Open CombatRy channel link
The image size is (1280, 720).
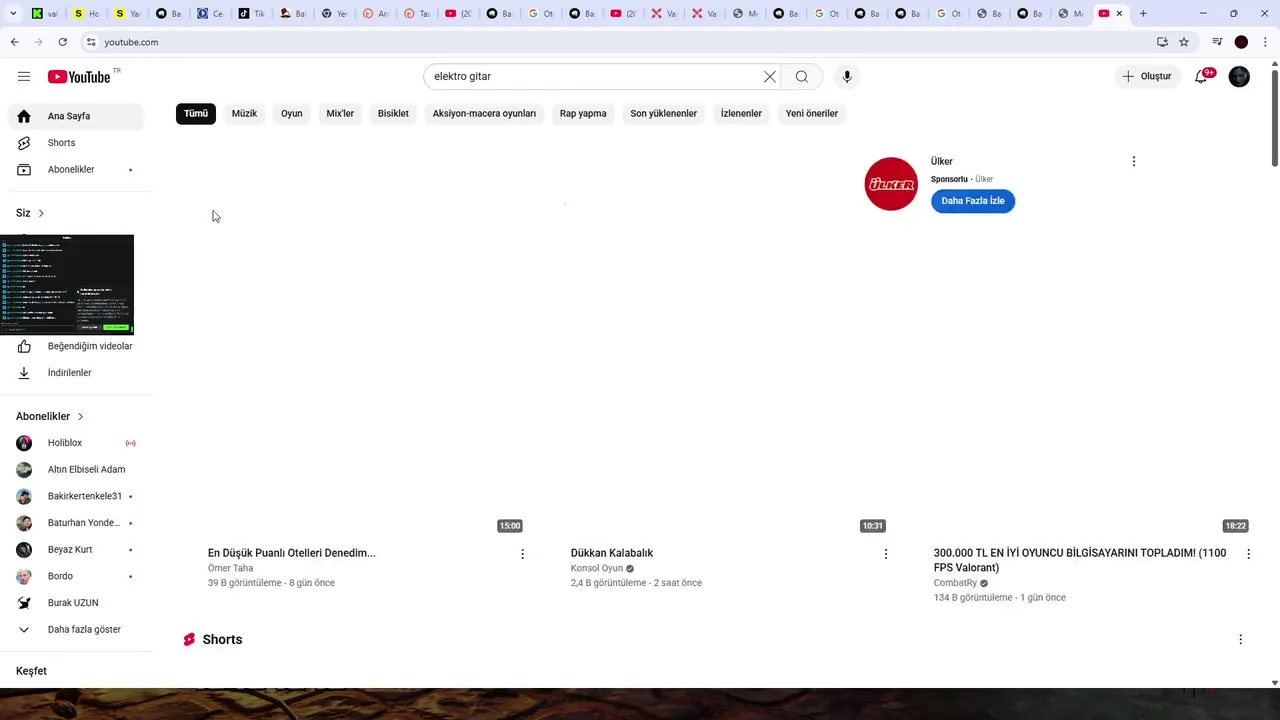pyautogui.click(x=955, y=583)
